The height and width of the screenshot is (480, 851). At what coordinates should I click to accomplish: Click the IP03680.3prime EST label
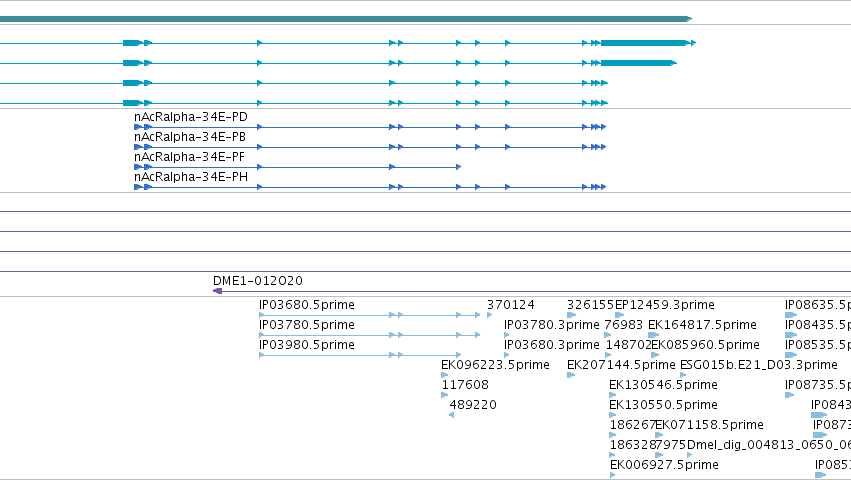pyautogui.click(x=552, y=345)
